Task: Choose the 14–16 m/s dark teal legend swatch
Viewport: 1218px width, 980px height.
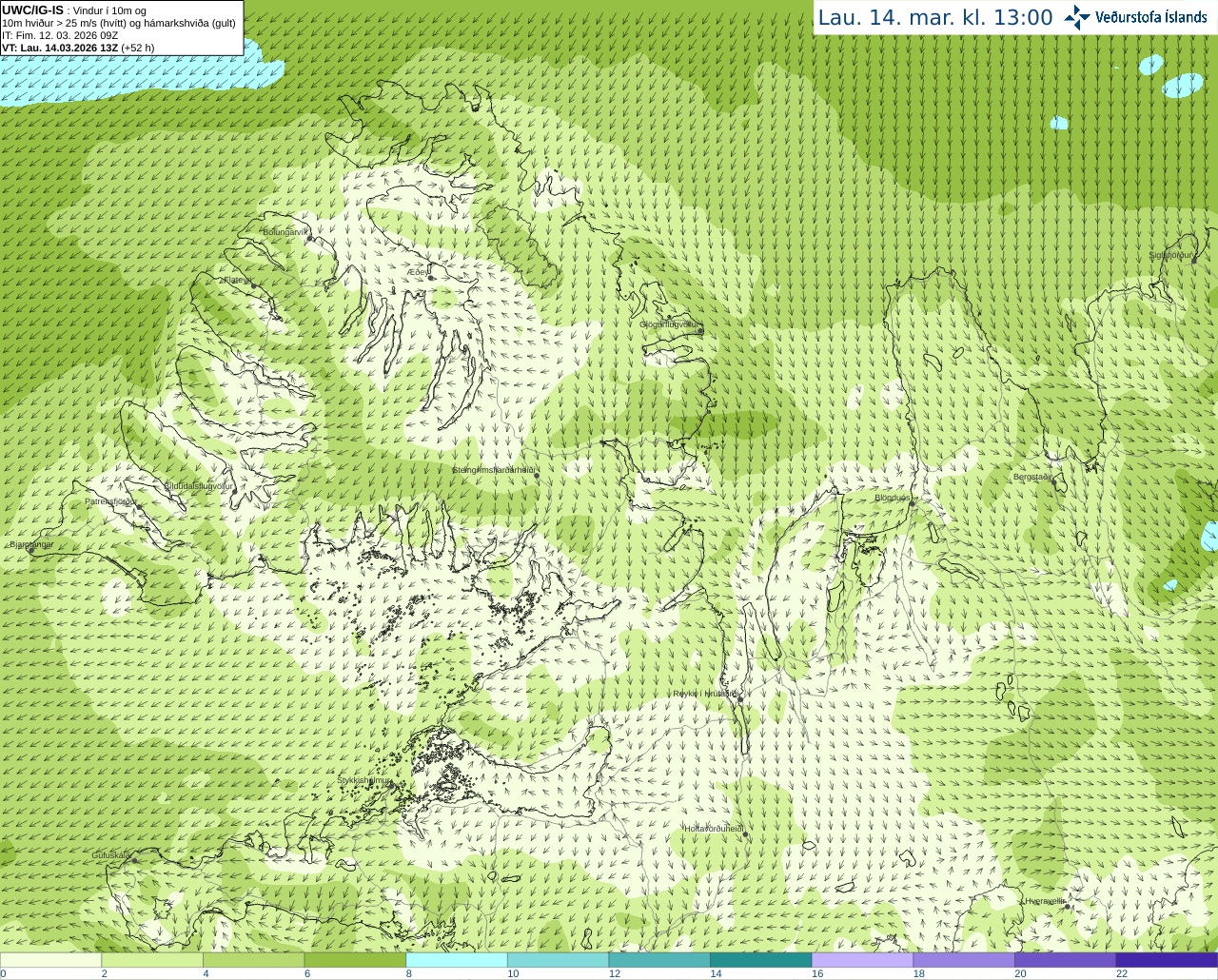Action: point(761,960)
